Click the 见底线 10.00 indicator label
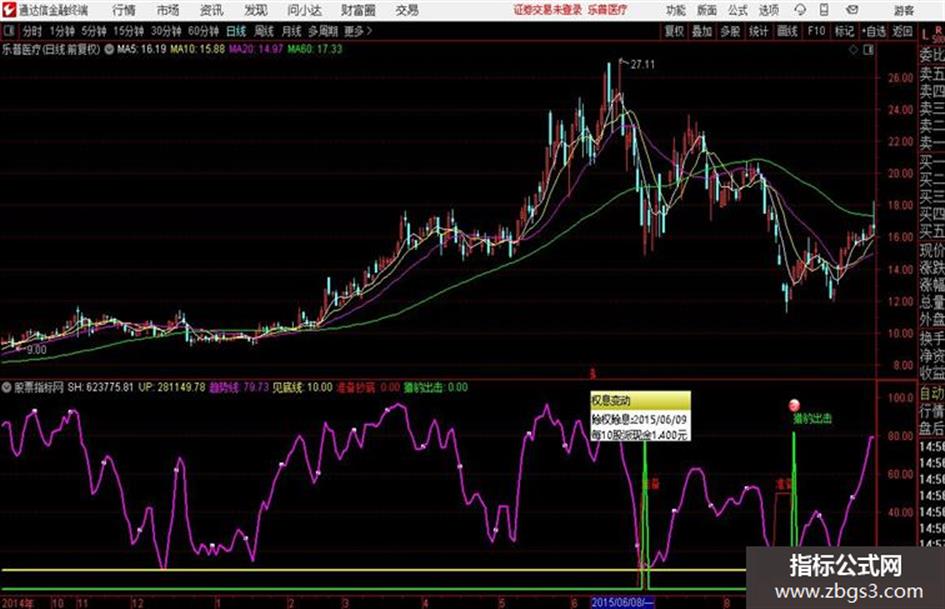The width and height of the screenshot is (945, 609). (302, 387)
